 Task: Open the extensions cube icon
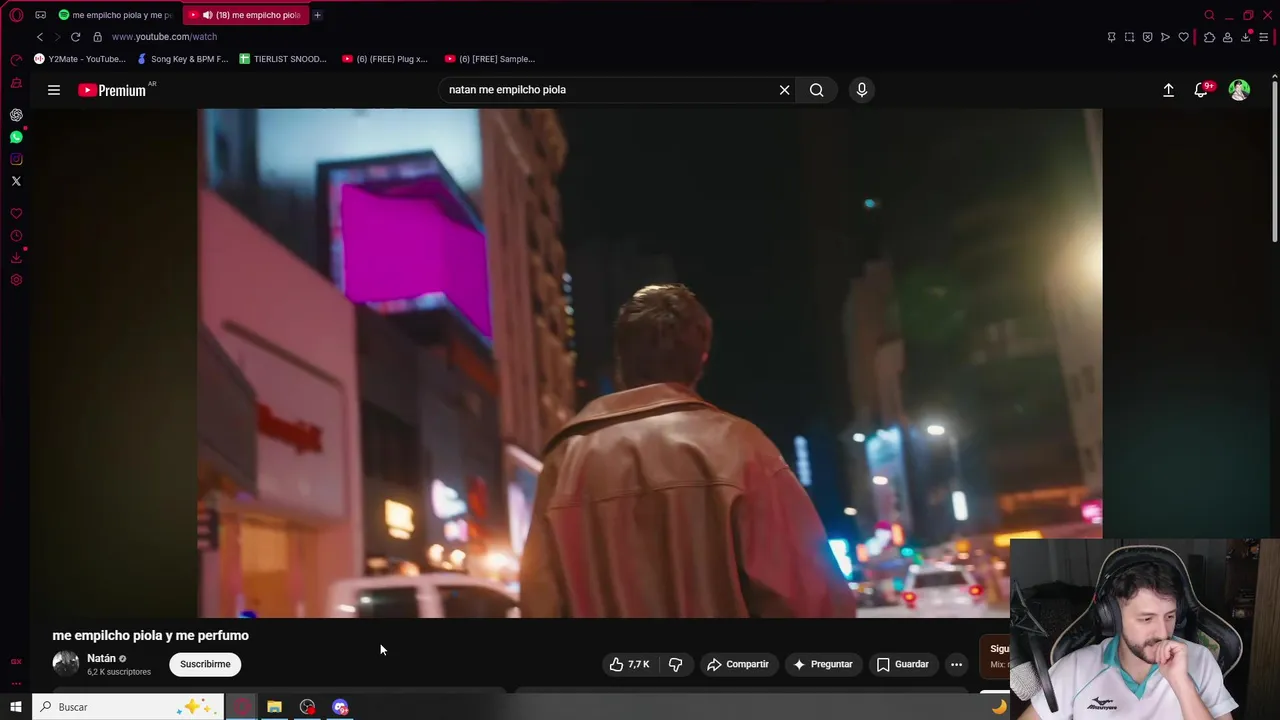(x=1209, y=37)
